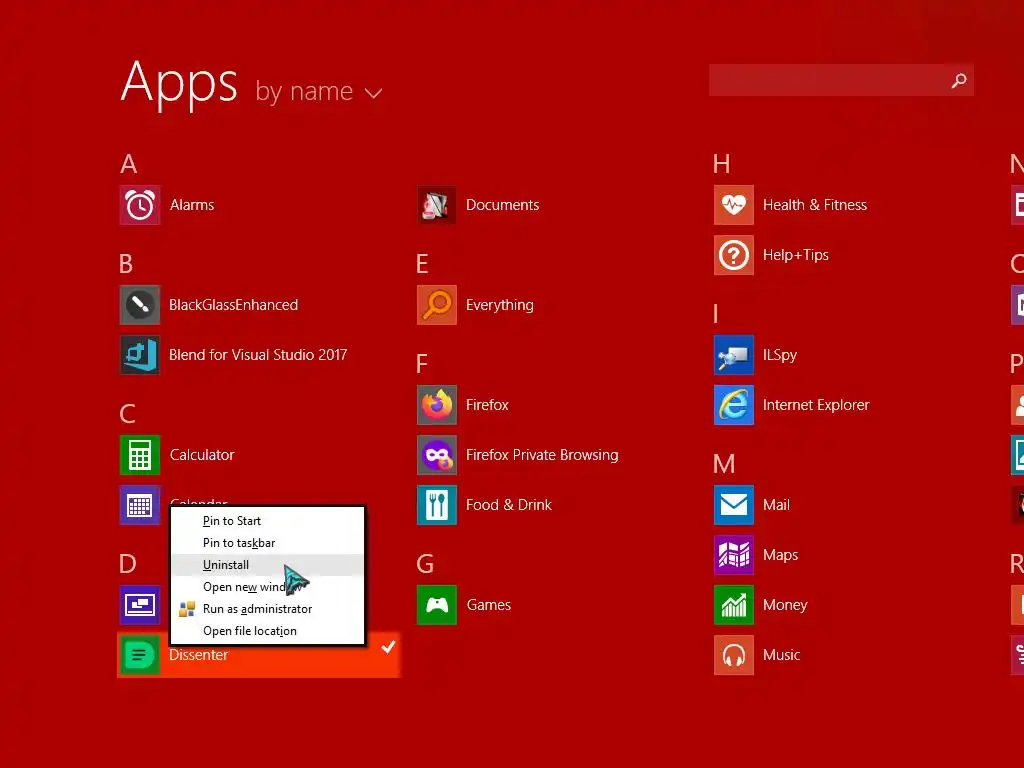Click letter header G

coord(425,564)
